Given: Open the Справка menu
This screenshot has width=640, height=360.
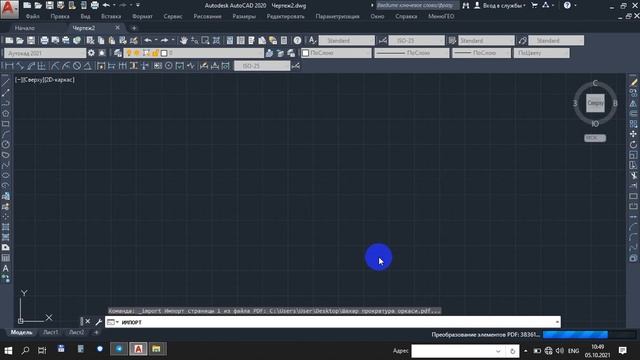Looking at the screenshot, I should coord(406,16).
